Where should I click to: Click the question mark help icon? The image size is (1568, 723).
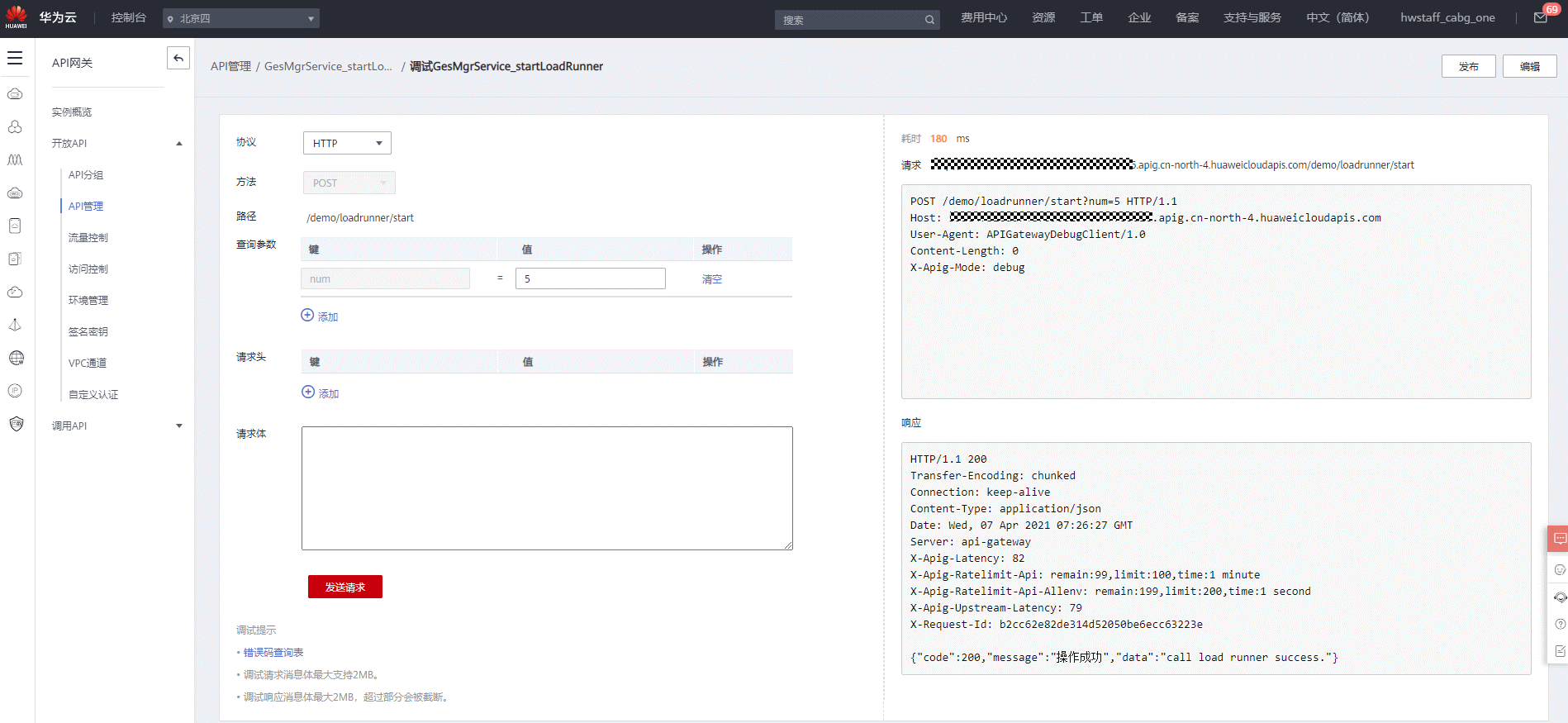click(x=1560, y=624)
